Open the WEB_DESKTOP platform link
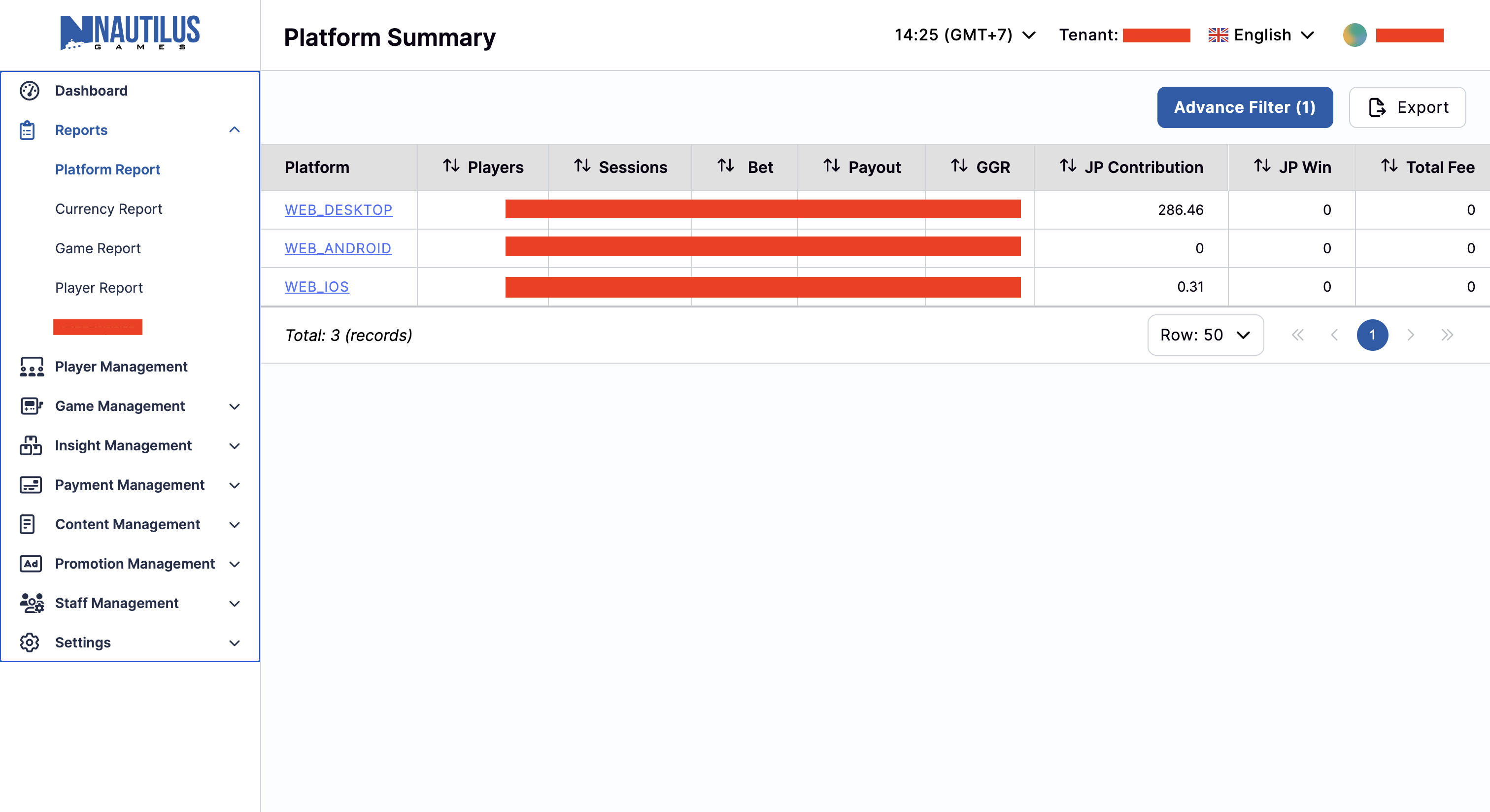 [339, 210]
